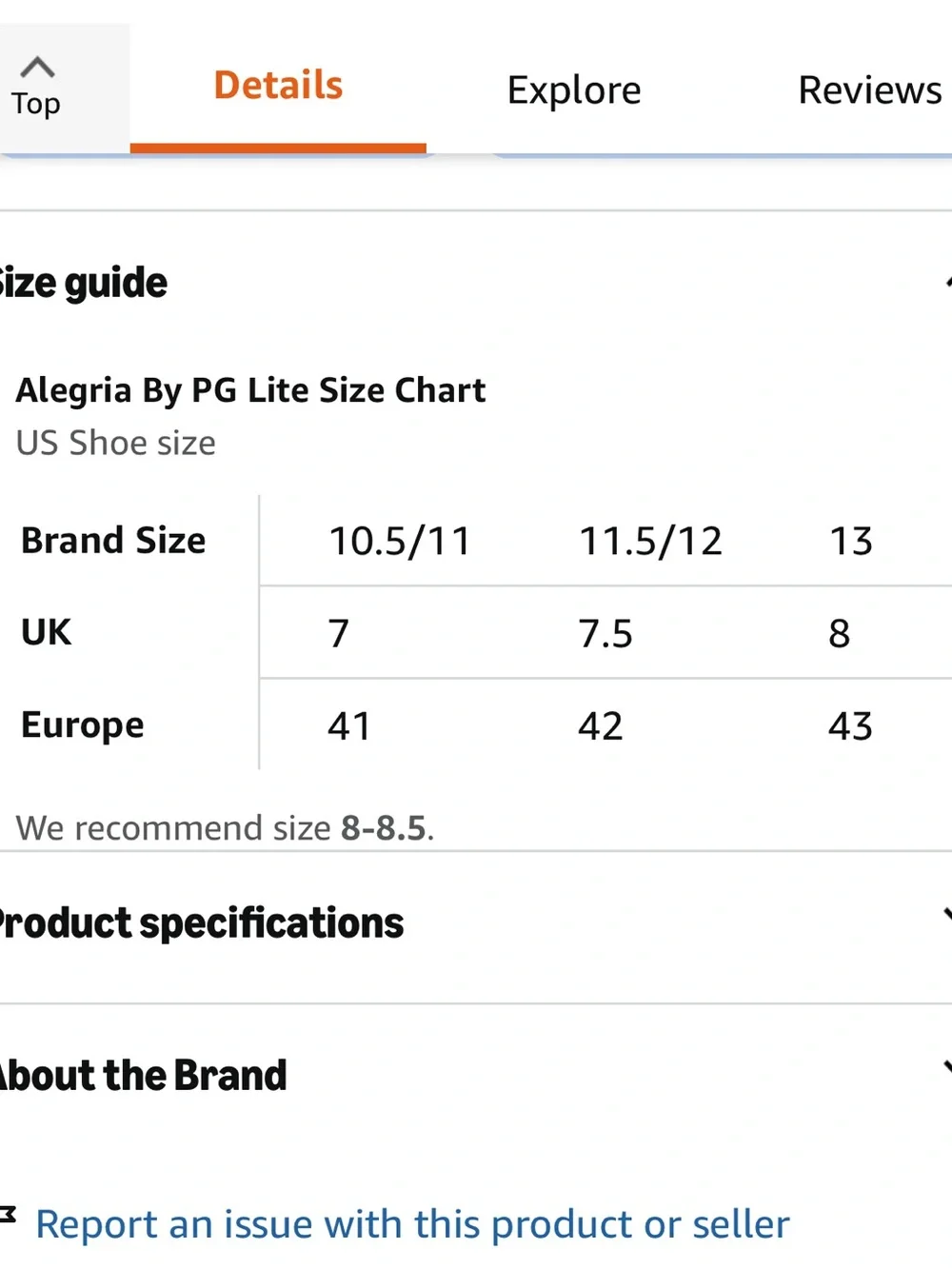
Task: Click the UK 7.5 size cell
Action: coord(605,634)
